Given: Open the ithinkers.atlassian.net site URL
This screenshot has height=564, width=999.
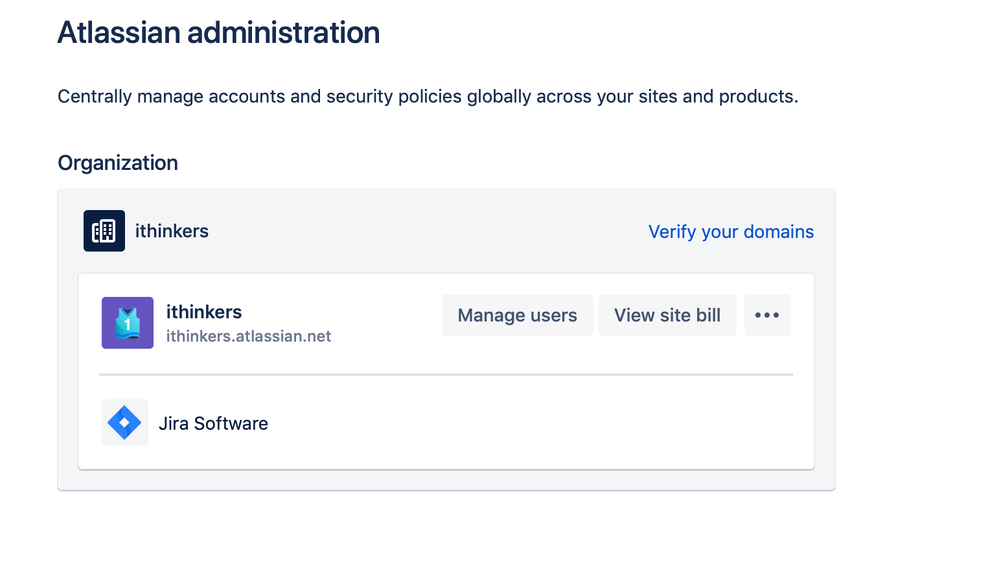Looking at the screenshot, I should tap(248, 336).
